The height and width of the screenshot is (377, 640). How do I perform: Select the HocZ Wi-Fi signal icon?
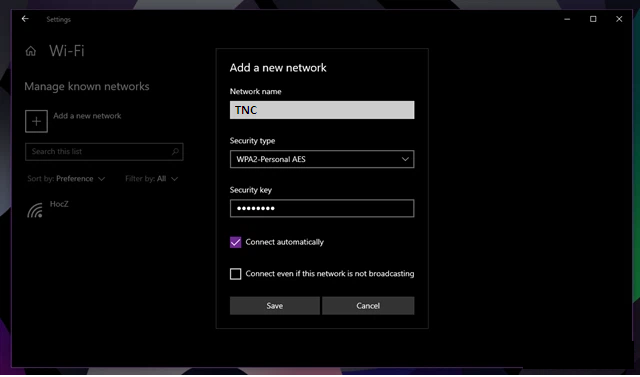tap(35, 210)
